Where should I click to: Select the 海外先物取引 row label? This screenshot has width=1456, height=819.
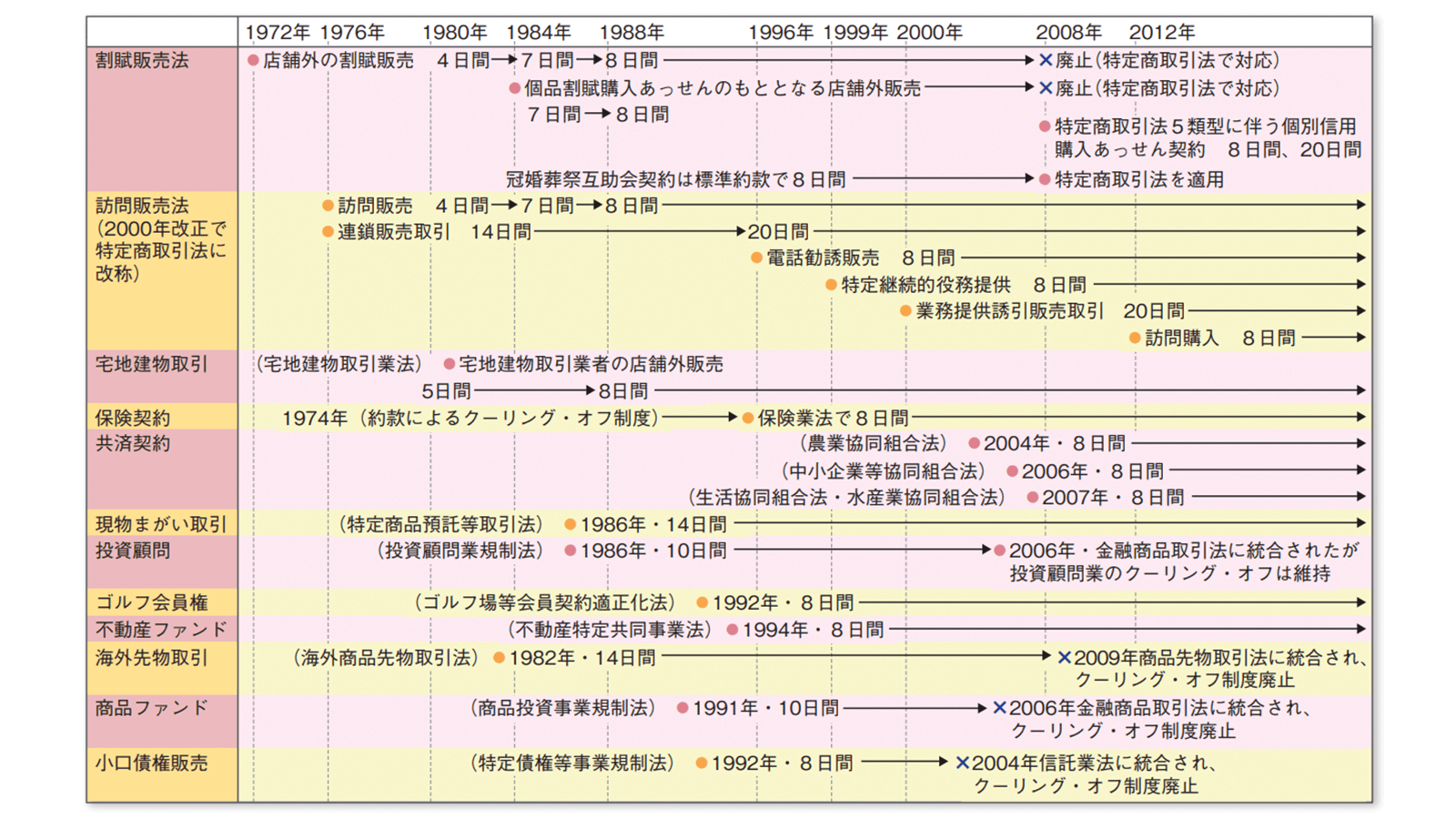(152, 658)
